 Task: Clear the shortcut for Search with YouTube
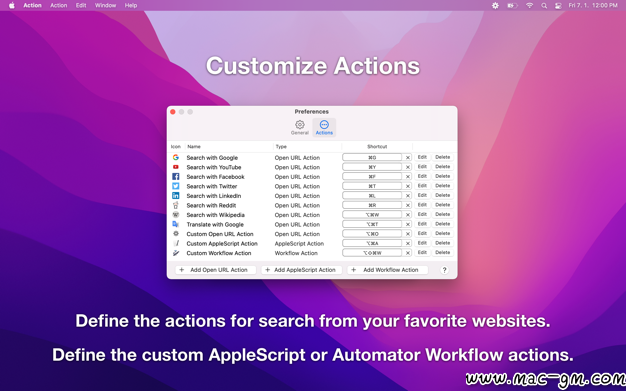(x=408, y=167)
